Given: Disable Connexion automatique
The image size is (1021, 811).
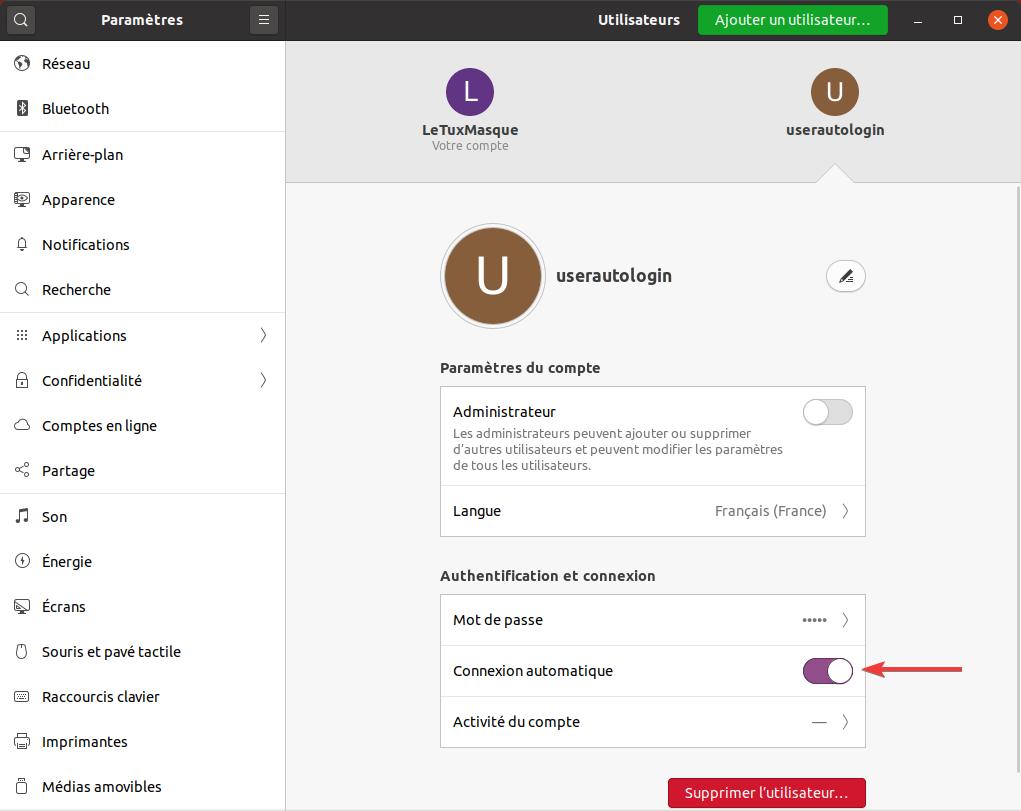Looking at the screenshot, I should coord(827,671).
